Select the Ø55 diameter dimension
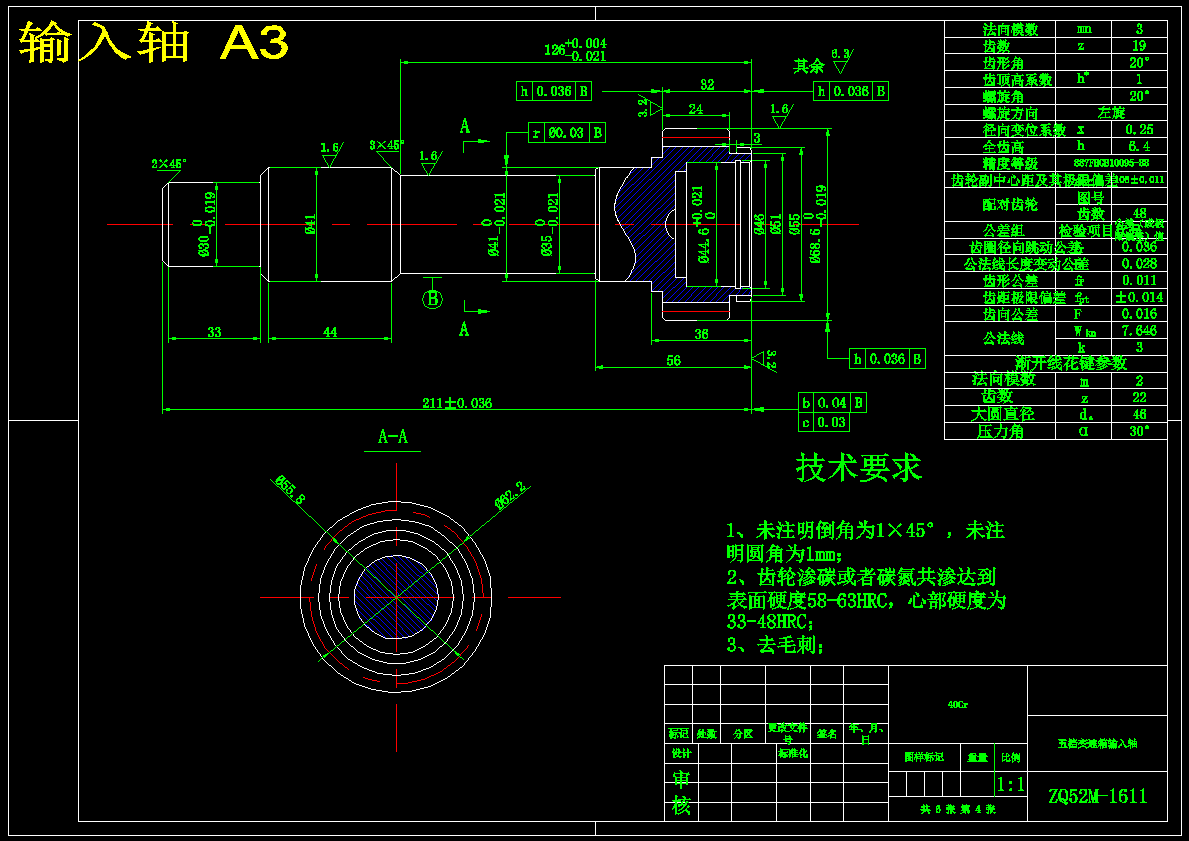This screenshot has height=841, width=1189. (x=794, y=224)
